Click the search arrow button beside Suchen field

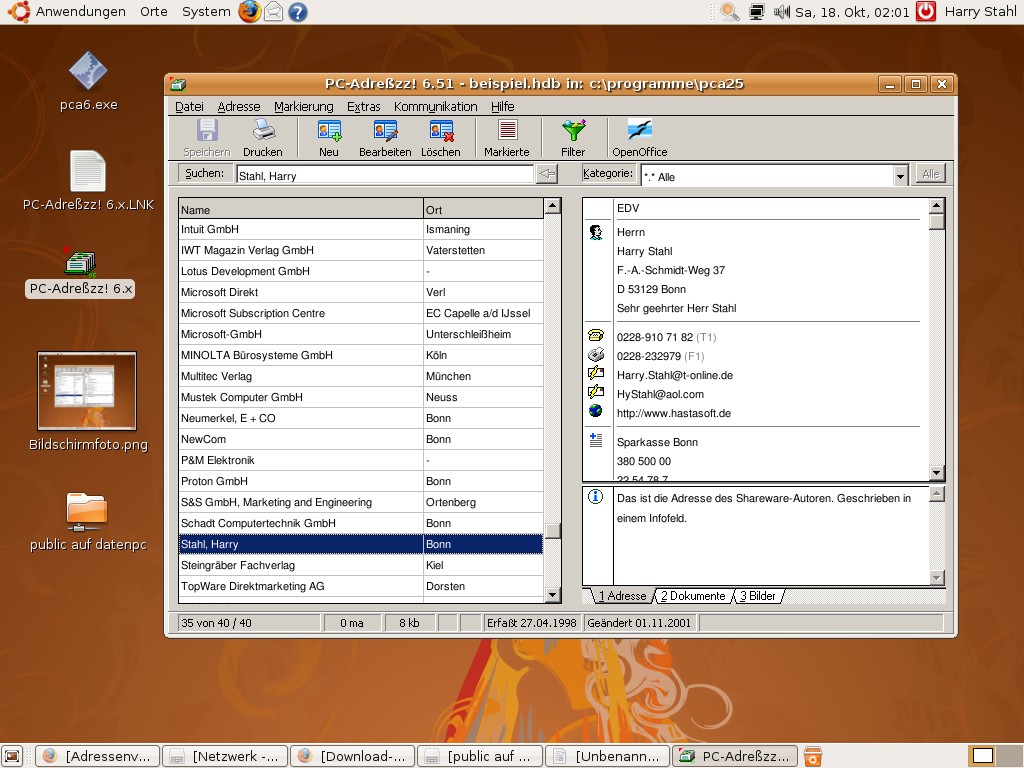point(547,174)
